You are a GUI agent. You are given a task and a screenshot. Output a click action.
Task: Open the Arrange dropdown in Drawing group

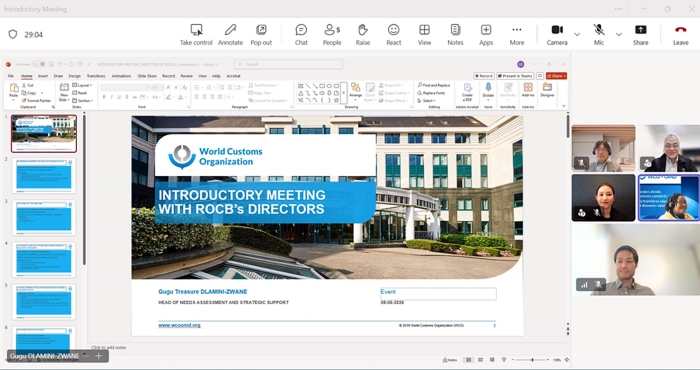(356, 91)
